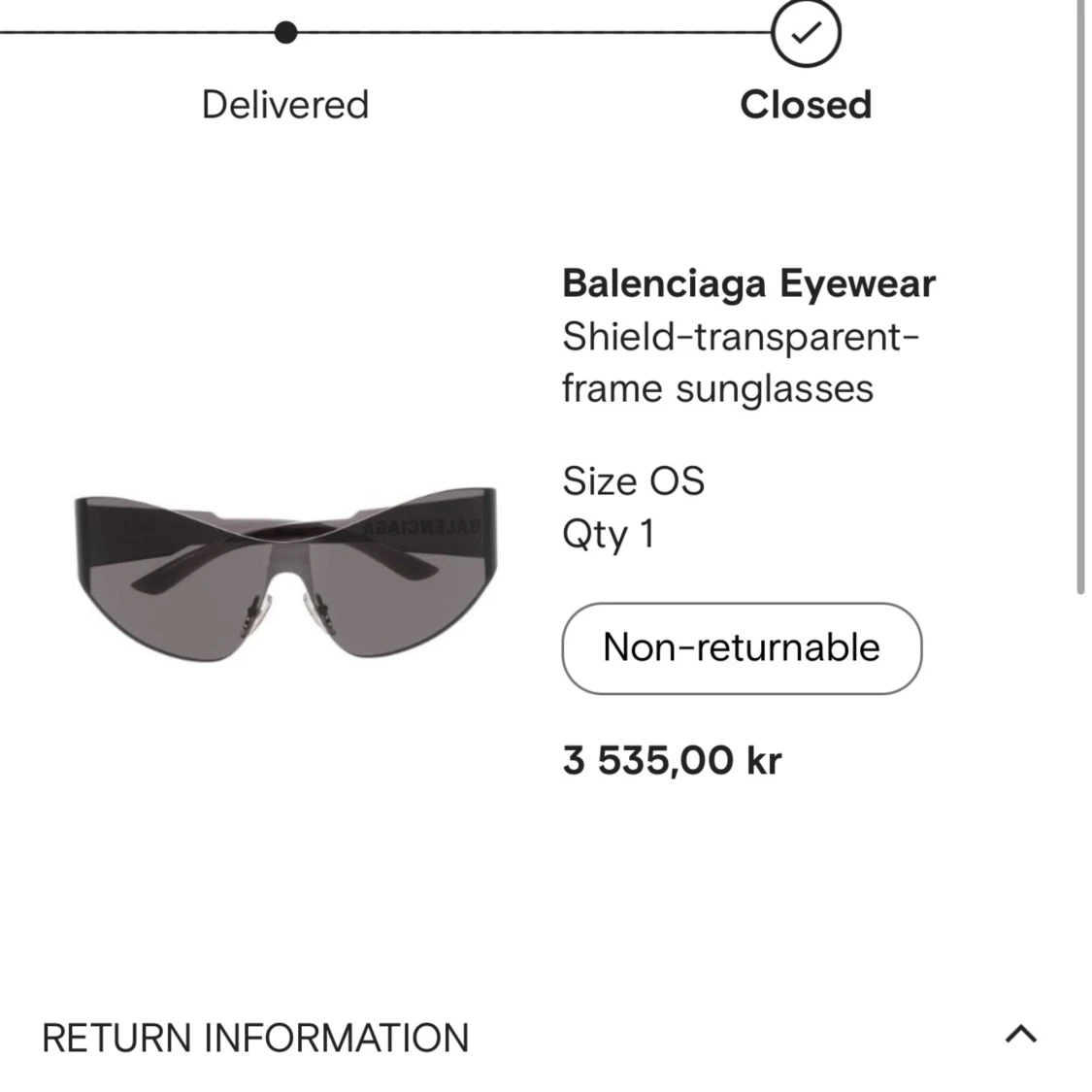Screen dimensions: 1092x1092
Task: Collapse the Return Information chevron
Action: click(1021, 1034)
